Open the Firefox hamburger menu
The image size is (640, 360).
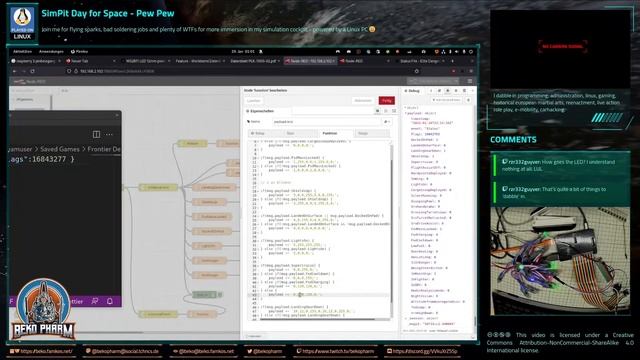(x=471, y=71)
